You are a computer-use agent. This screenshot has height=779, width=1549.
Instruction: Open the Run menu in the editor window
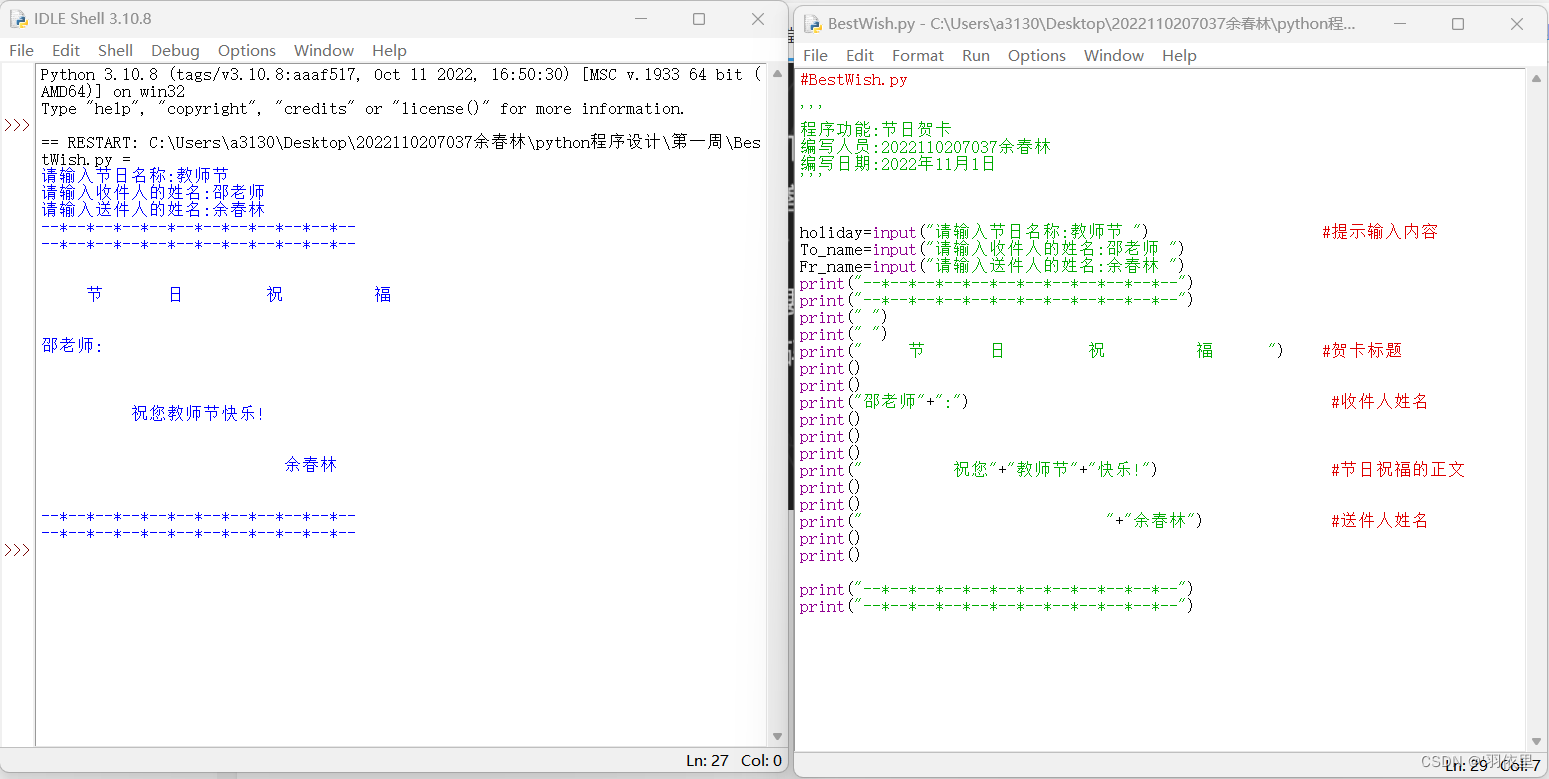click(x=976, y=55)
